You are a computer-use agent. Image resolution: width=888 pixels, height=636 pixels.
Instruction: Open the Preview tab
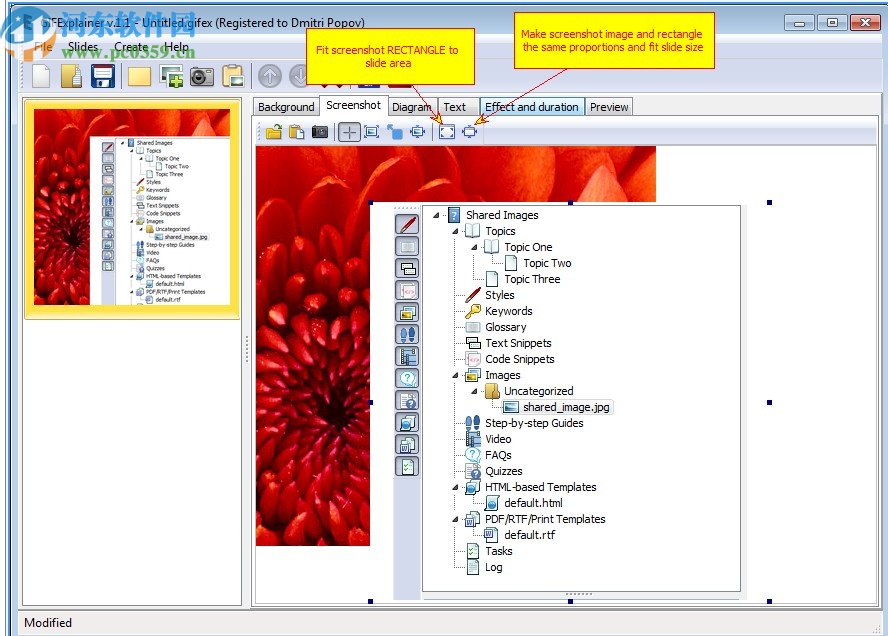click(609, 106)
